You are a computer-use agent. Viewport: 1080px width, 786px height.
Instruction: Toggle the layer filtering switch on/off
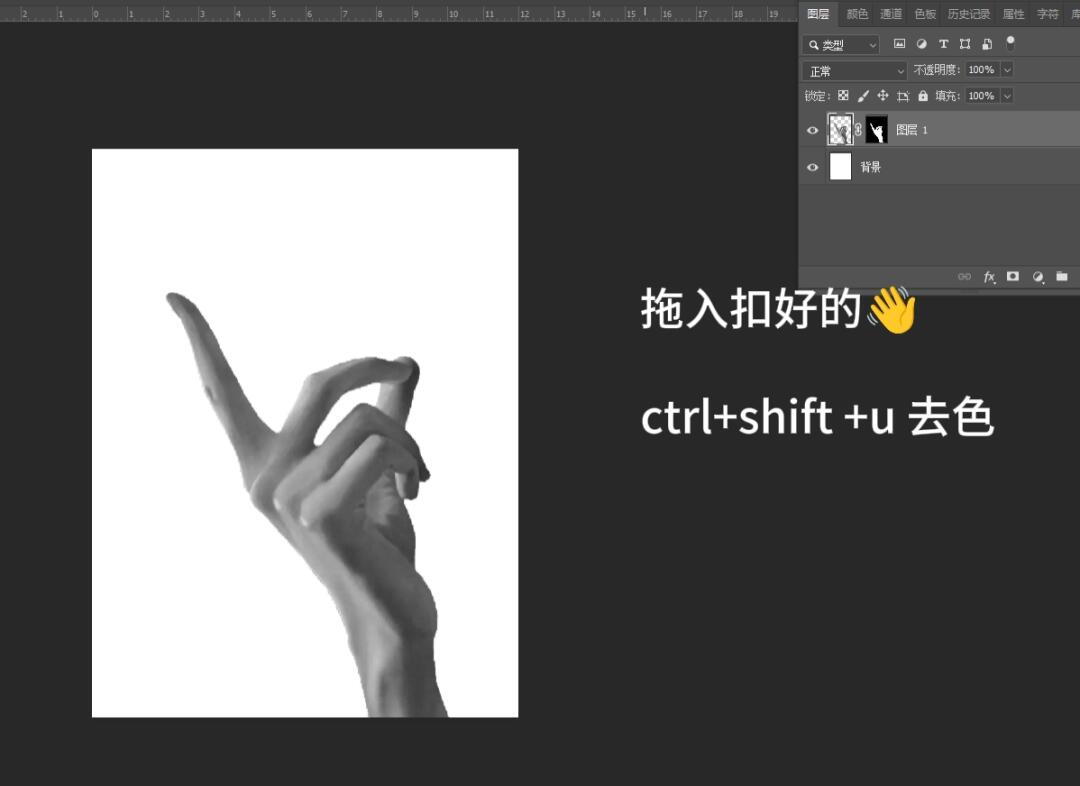point(1010,43)
